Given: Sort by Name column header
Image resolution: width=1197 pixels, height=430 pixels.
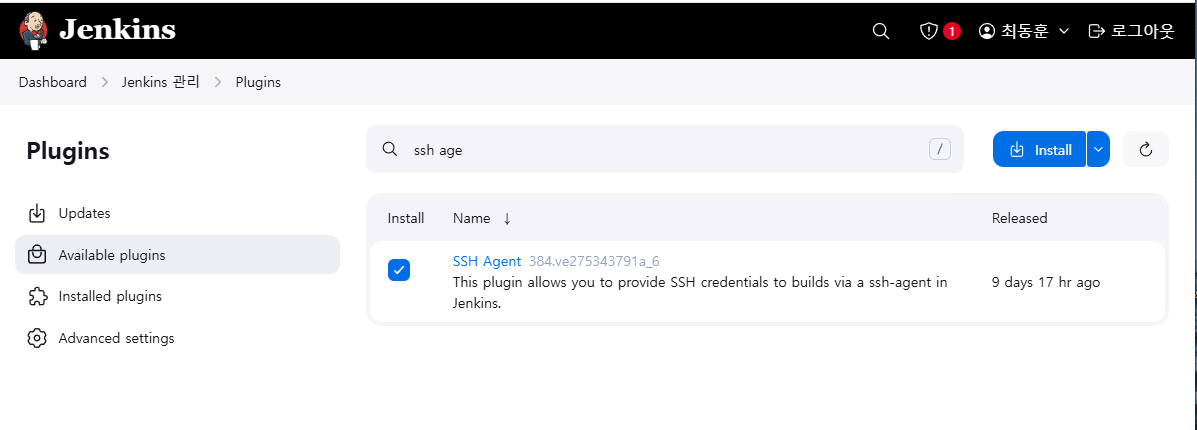Looking at the screenshot, I should pos(482,218).
